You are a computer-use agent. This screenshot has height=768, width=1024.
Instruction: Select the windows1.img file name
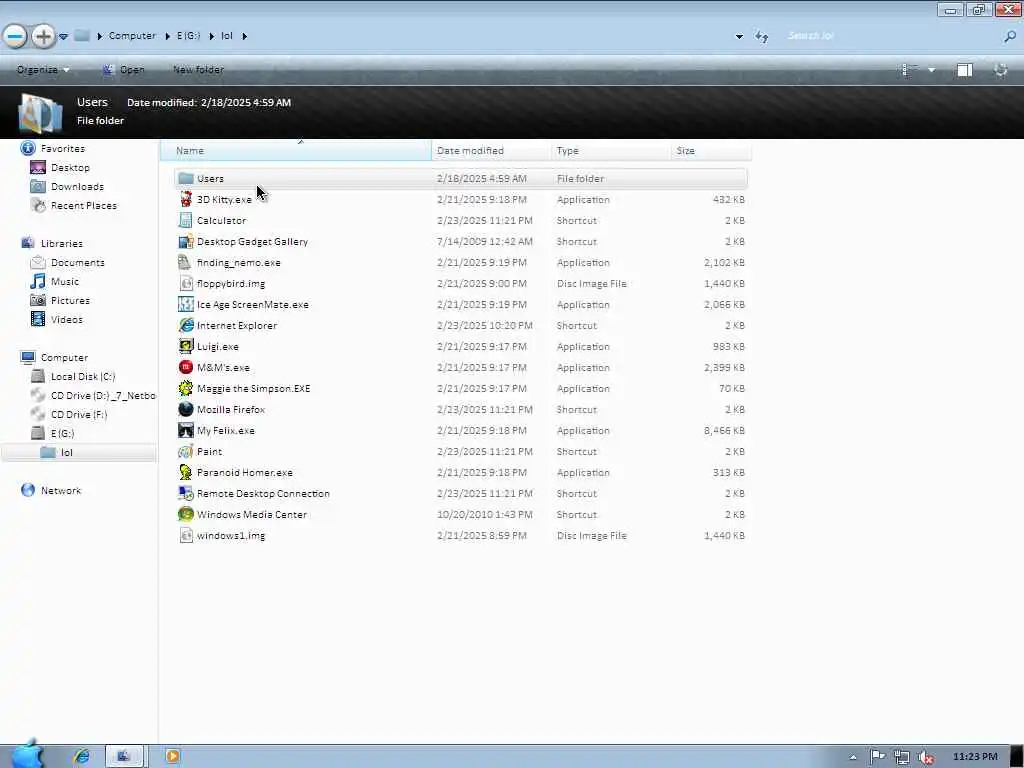coord(231,536)
